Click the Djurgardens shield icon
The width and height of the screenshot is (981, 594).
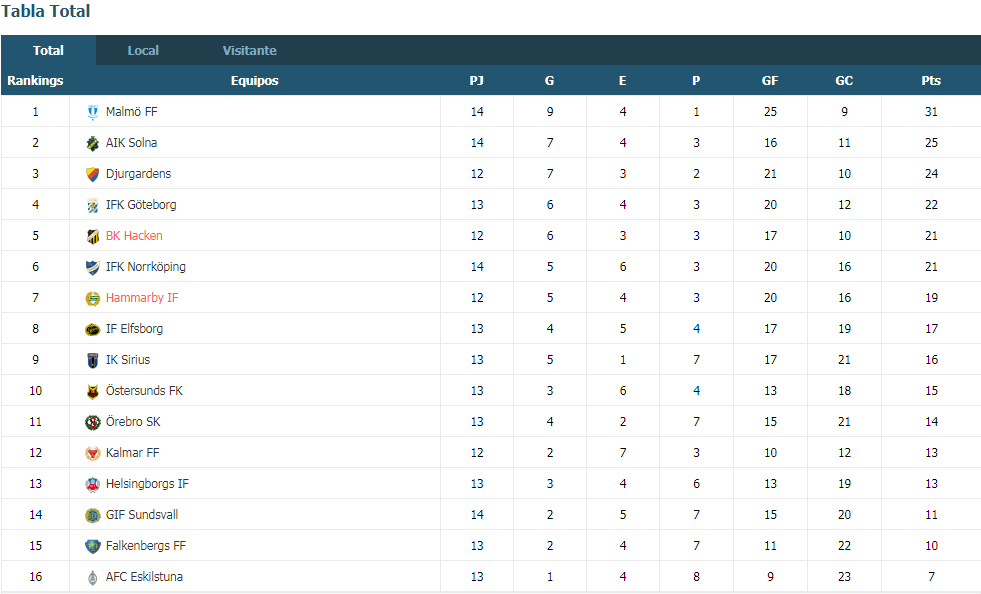point(93,174)
